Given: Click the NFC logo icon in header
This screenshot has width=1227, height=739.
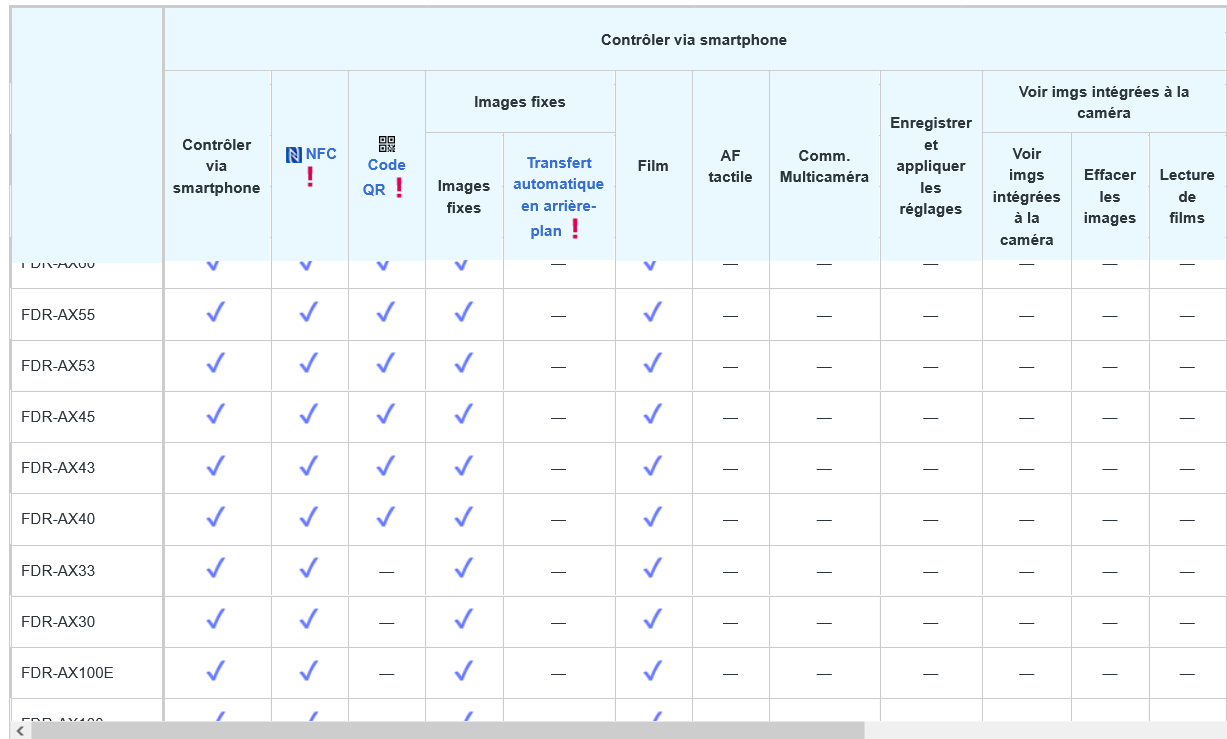Looking at the screenshot, I should 294,154.
